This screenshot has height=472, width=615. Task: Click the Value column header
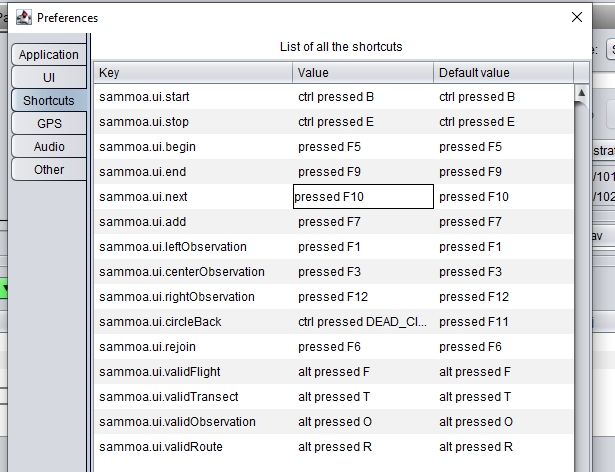363,73
